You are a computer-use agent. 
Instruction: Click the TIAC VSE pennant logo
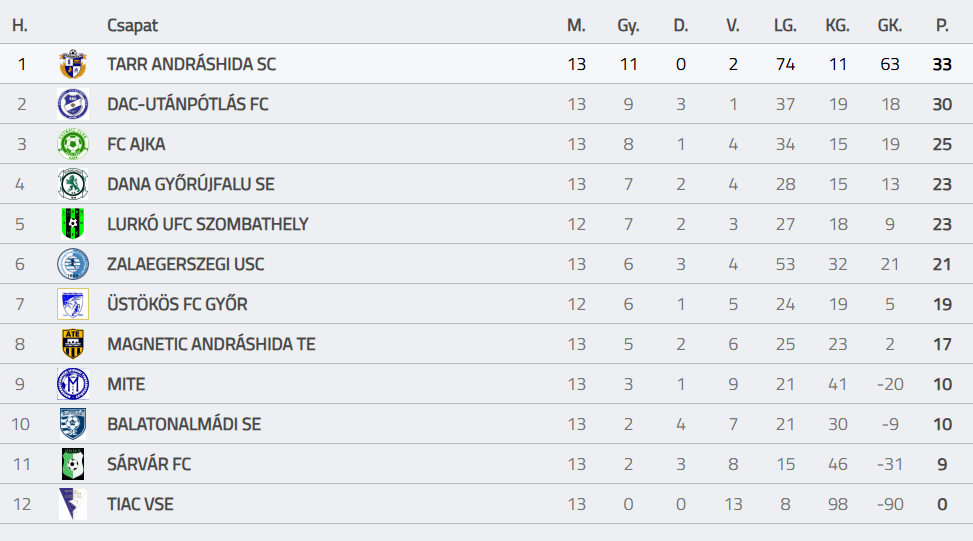tap(72, 504)
